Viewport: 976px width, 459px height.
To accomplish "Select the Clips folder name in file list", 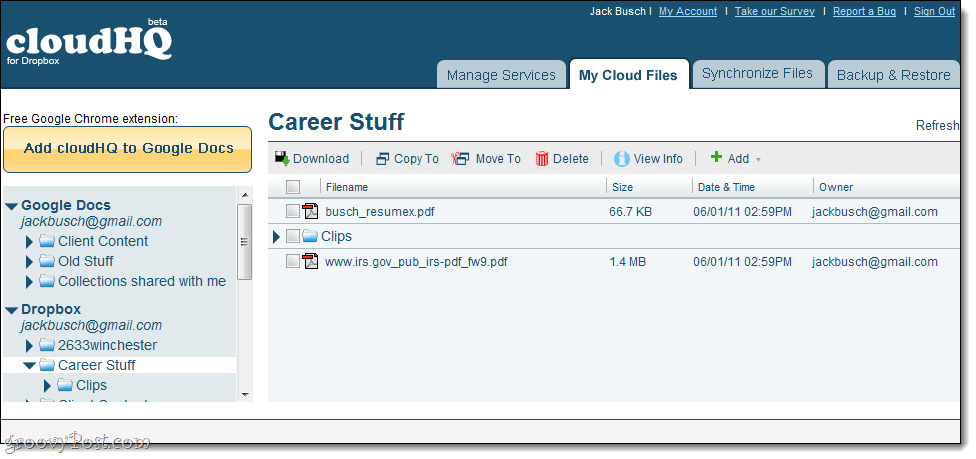I will coord(337,236).
